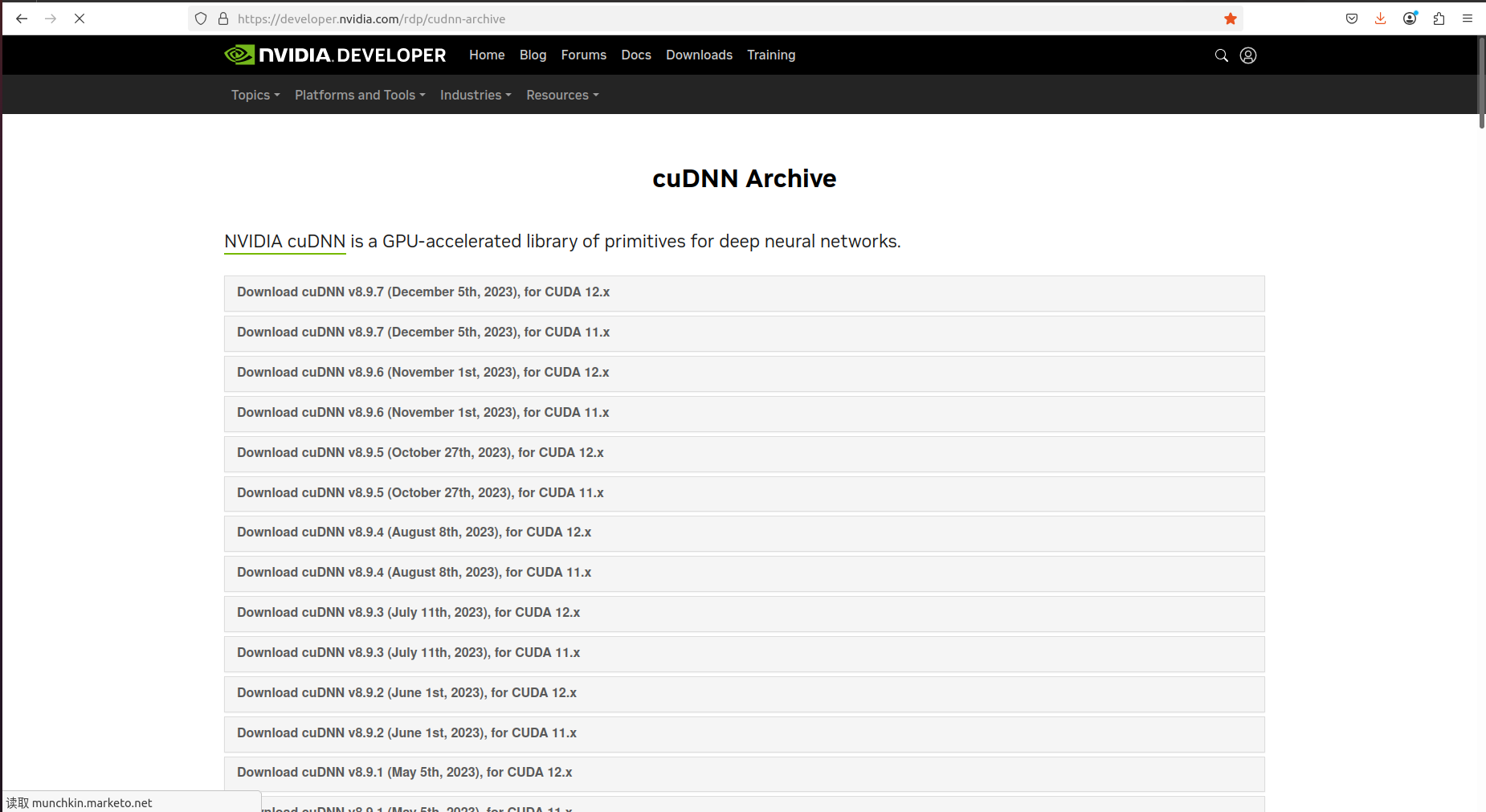The height and width of the screenshot is (812, 1486).
Task: Expand cuDNN v8.9.4 for CUDA 12.x
Action: point(744,533)
